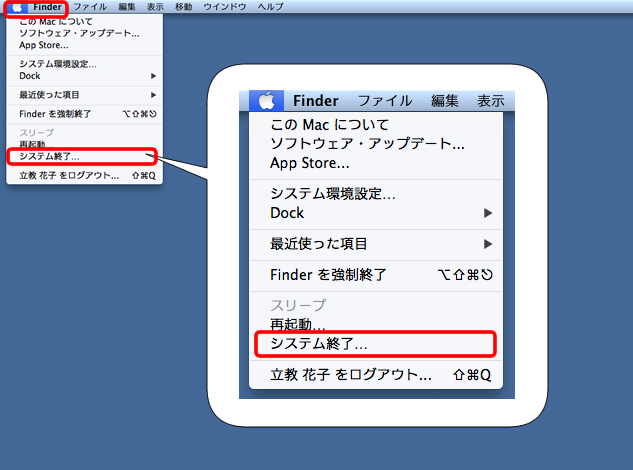The height and width of the screenshot is (470, 633).
Task: Open Finder menu in the top menu bar
Action: pos(47,7)
